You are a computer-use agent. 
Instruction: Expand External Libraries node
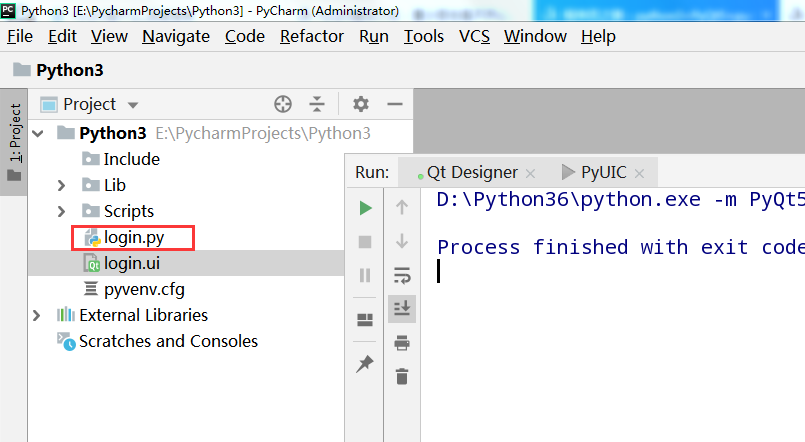(x=36, y=315)
